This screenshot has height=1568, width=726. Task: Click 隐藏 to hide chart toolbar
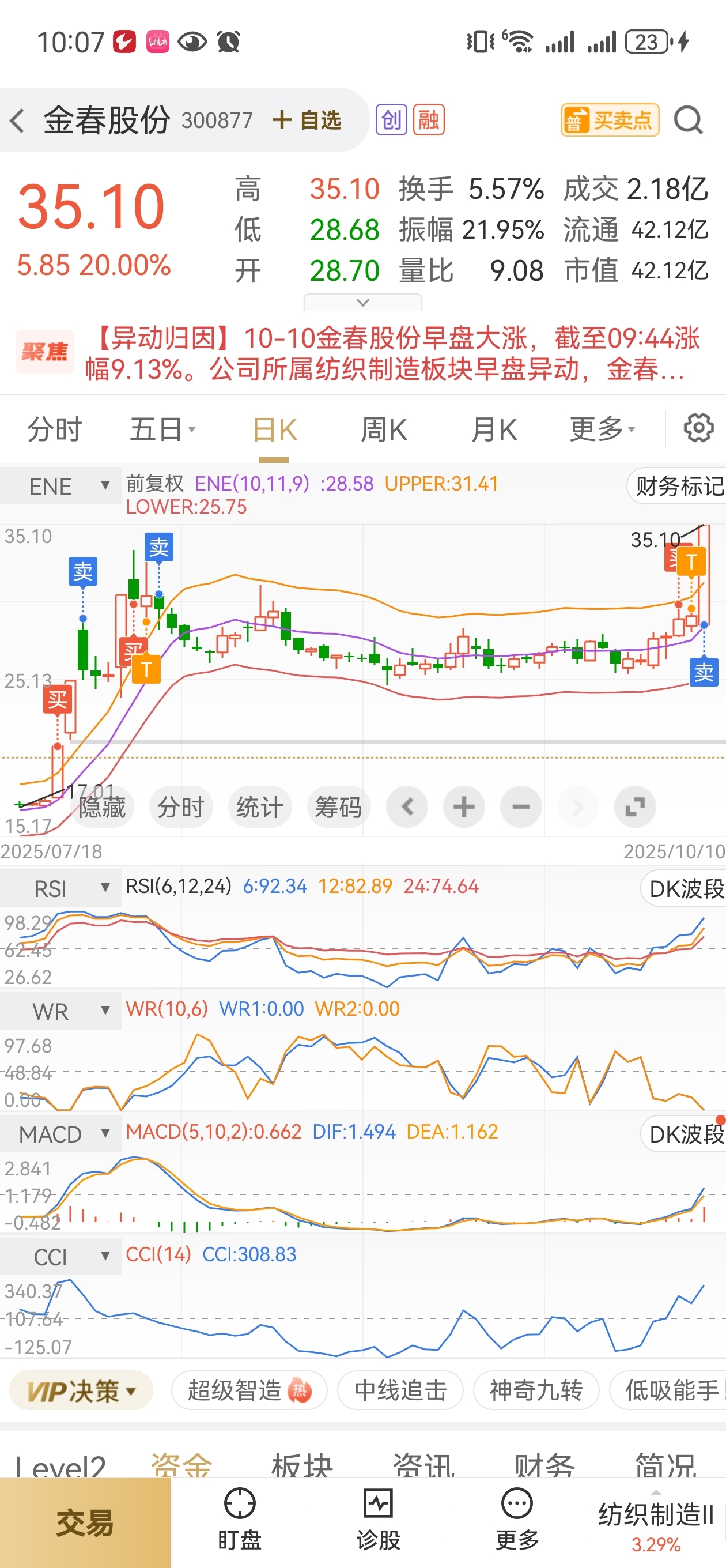tap(101, 807)
